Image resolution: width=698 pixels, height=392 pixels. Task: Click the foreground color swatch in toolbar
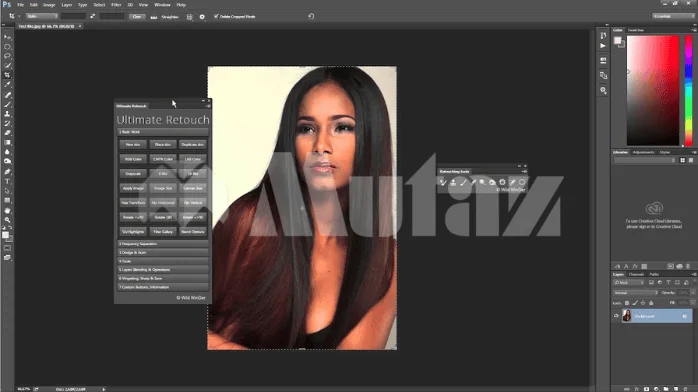pos(5,234)
